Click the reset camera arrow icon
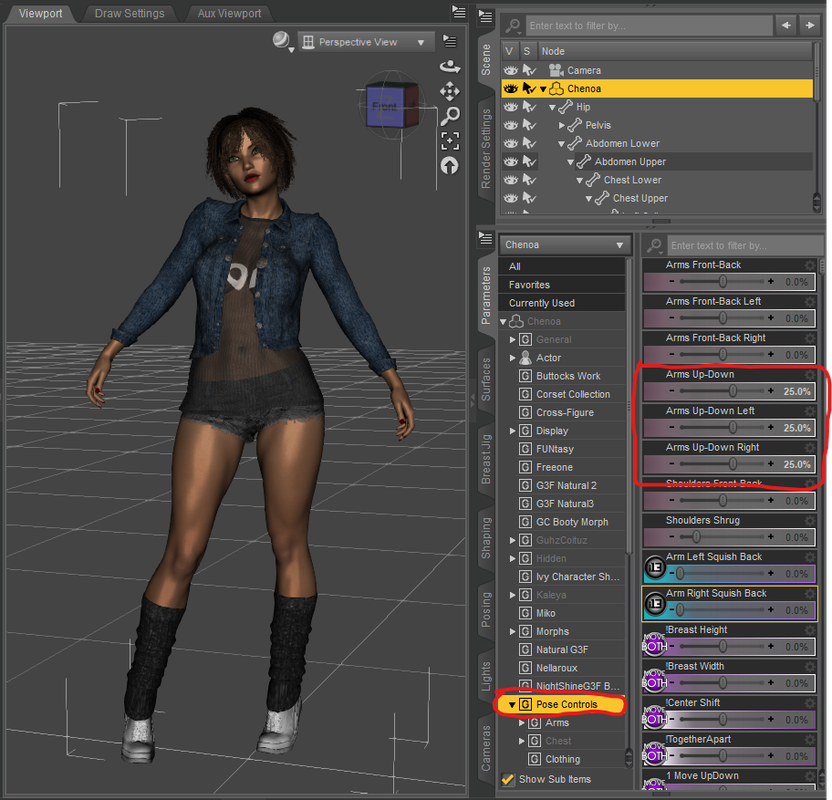The height and width of the screenshot is (800, 832). tap(450, 166)
